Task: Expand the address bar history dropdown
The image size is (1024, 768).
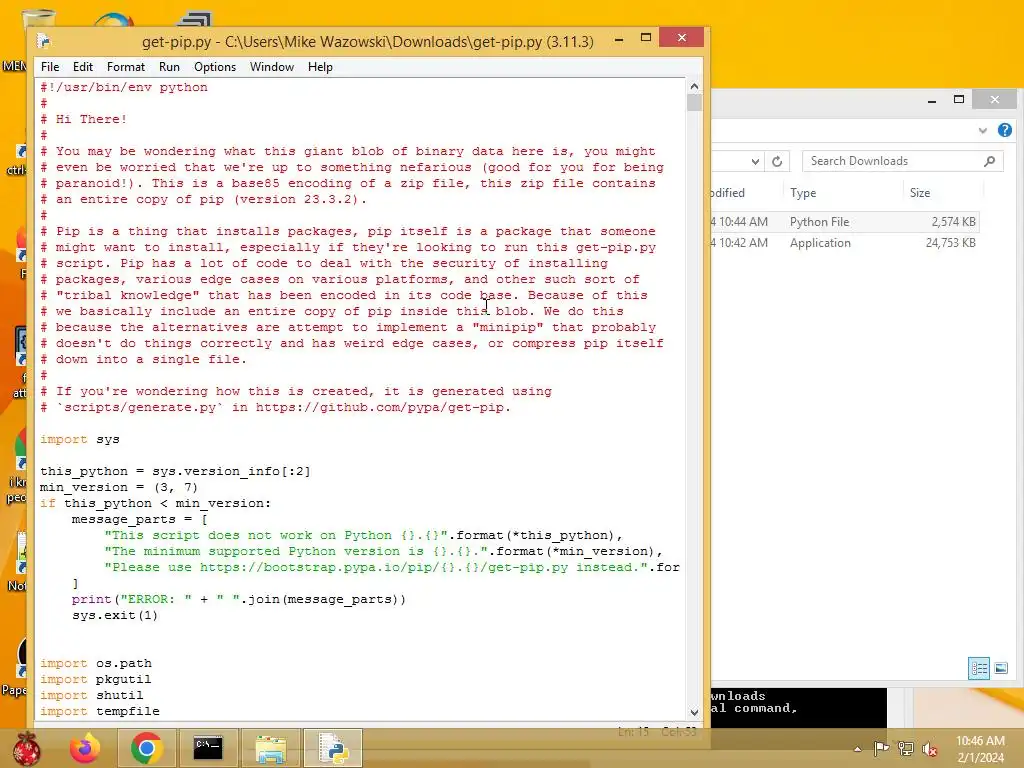Action: 755,161
